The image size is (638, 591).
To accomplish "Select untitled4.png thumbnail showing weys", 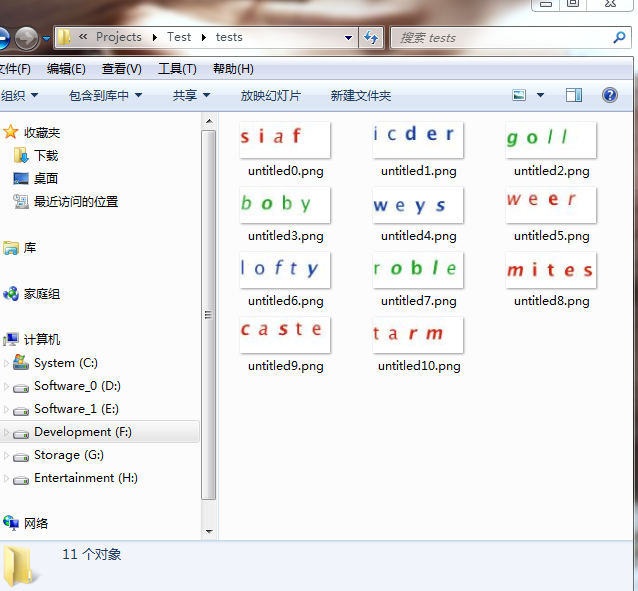I will click(x=418, y=205).
